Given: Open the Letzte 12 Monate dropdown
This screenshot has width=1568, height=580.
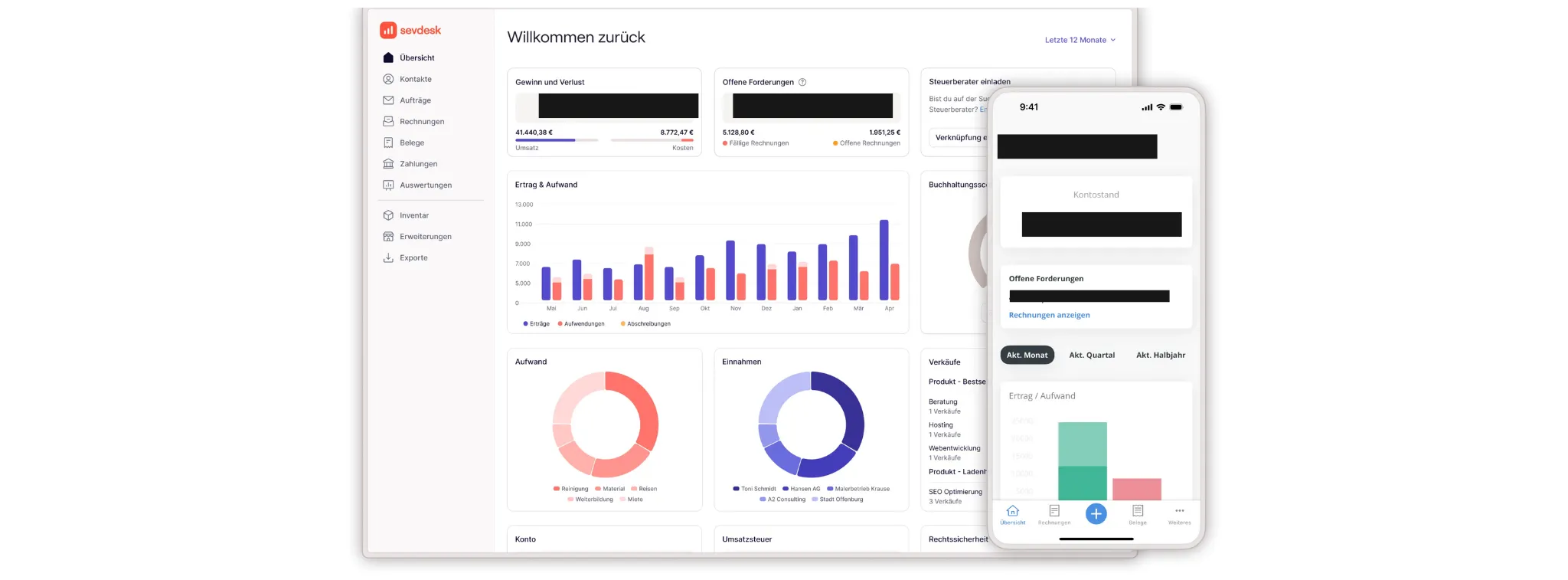Looking at the screenshot, I should click(x=1080, y=40).
